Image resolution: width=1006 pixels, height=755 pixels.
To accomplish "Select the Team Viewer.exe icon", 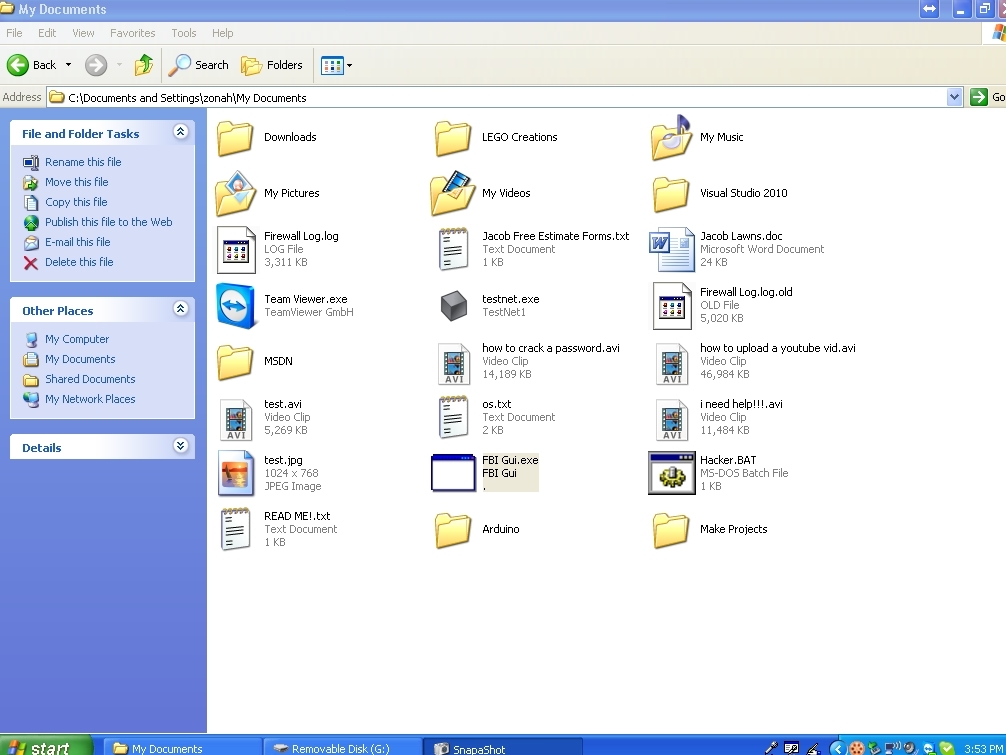I will [x=236, y=306].
